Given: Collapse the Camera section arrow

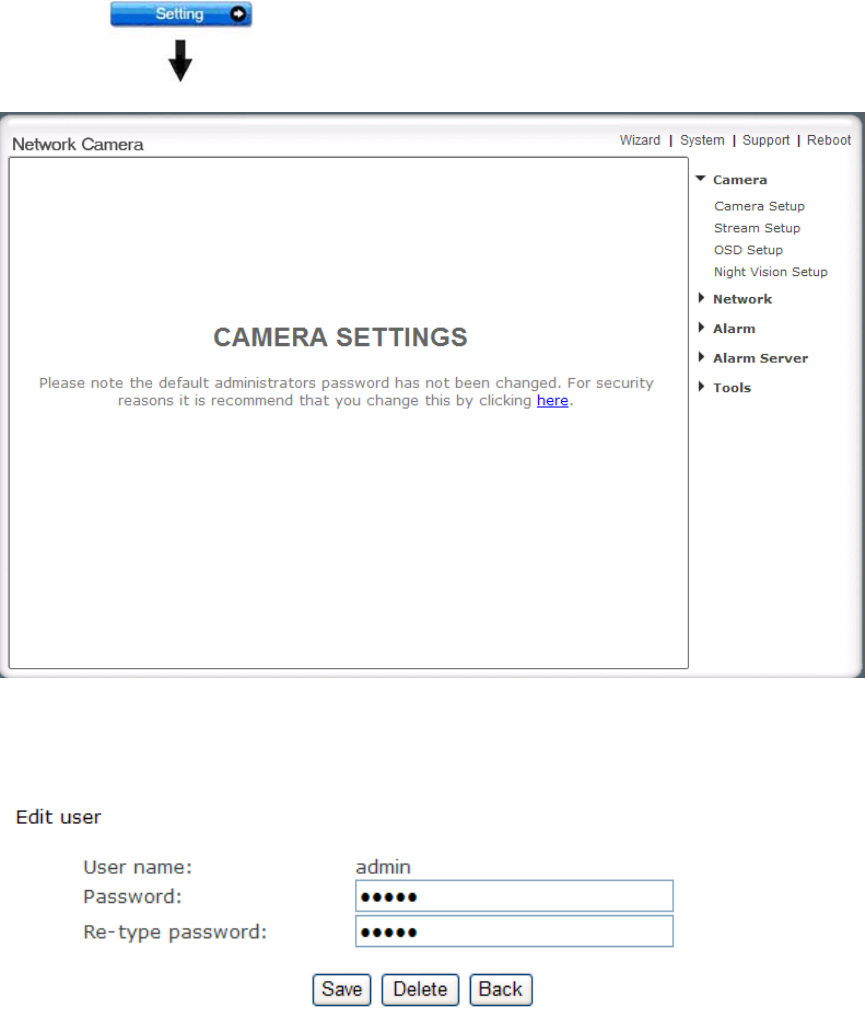Looking at the screenshot, I should tap(701, 180).
